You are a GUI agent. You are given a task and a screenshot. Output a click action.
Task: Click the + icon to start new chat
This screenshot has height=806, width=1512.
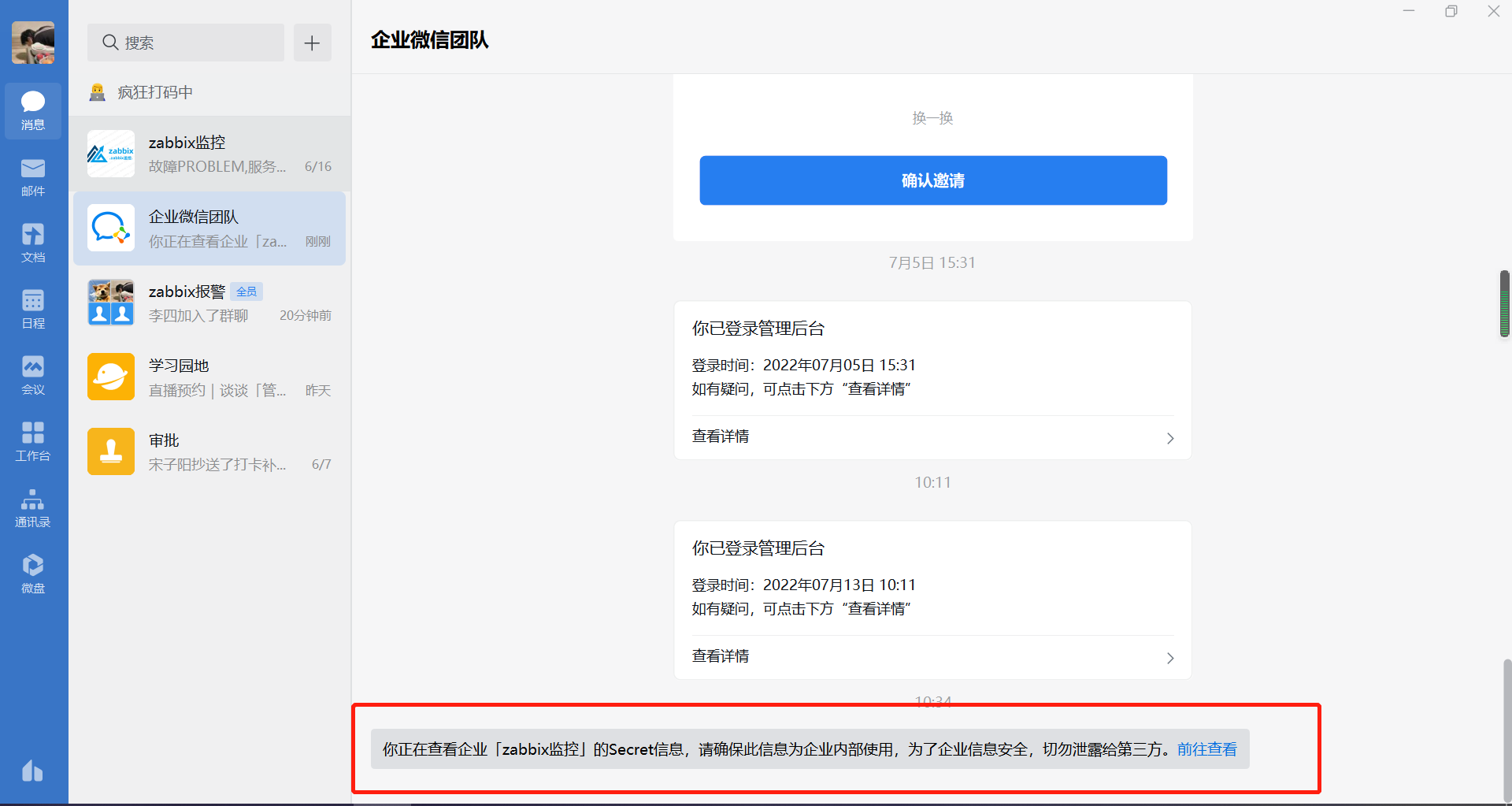(312, 43)
